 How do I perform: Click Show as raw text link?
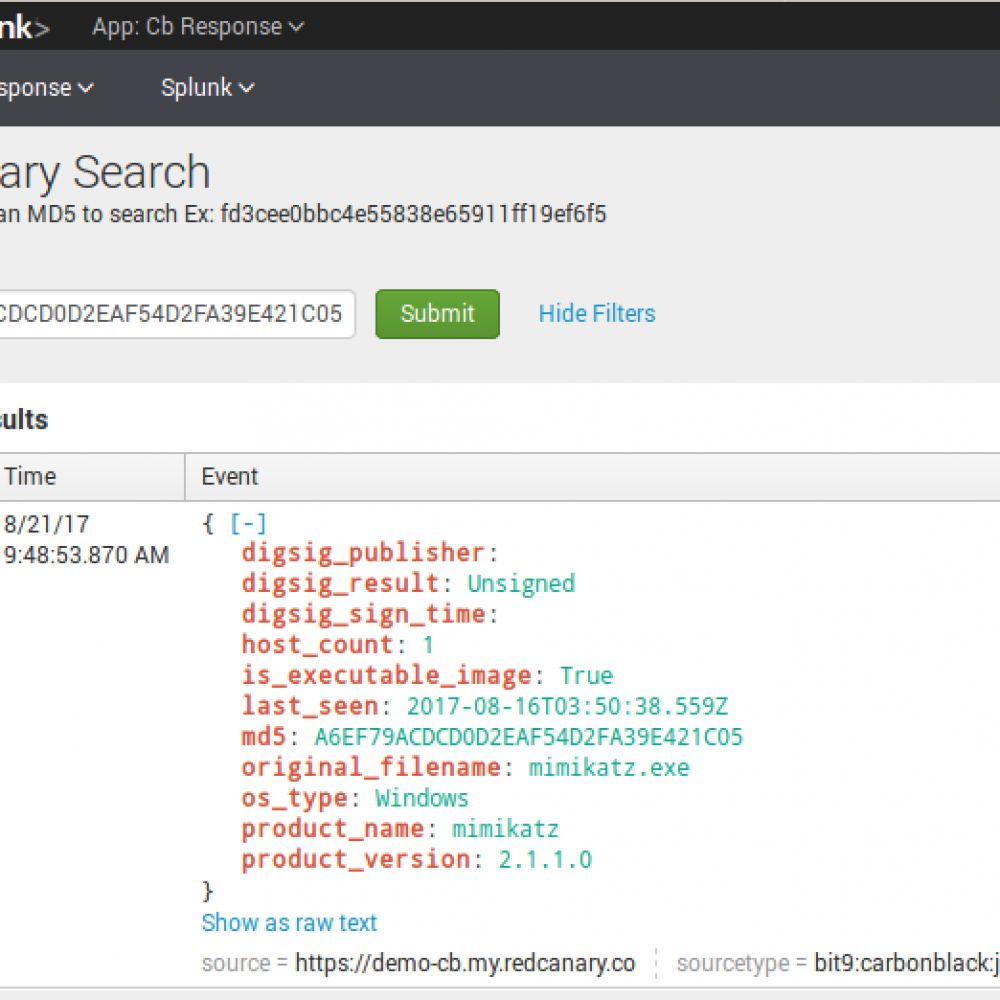(290, 923)
